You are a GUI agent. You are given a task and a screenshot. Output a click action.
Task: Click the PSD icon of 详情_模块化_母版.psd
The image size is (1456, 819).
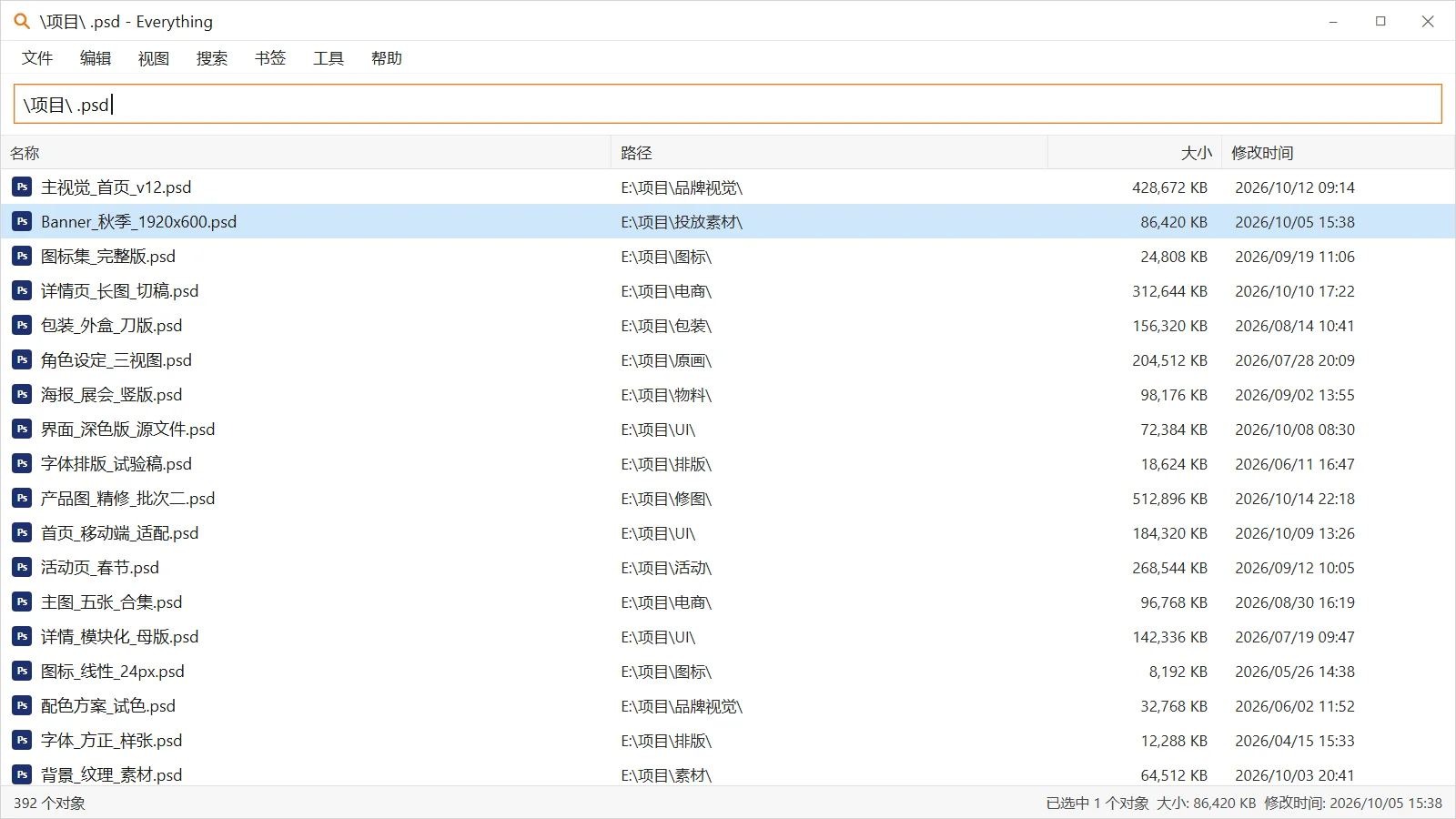coord(22,637)
